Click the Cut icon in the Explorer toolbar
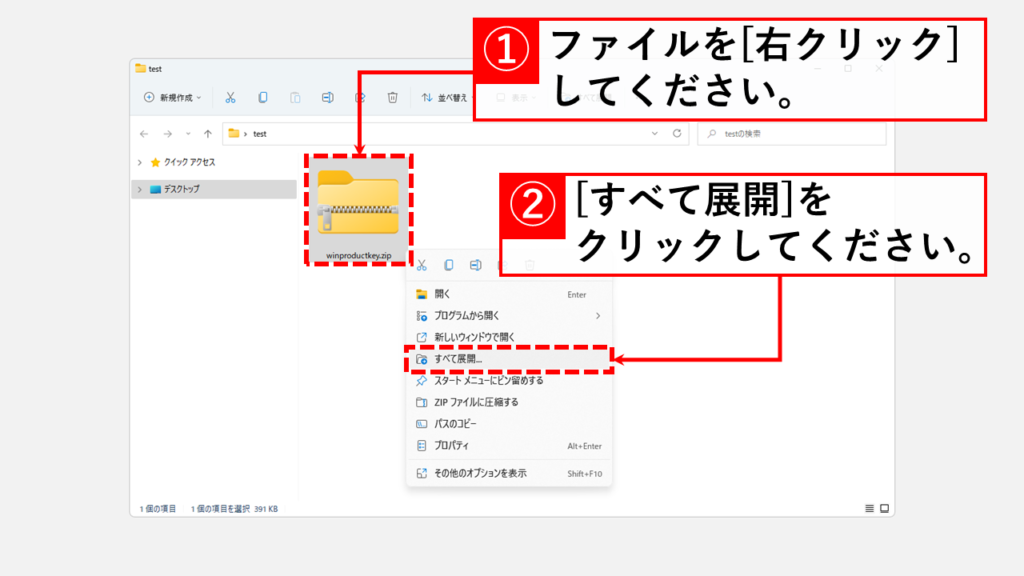 230,98
